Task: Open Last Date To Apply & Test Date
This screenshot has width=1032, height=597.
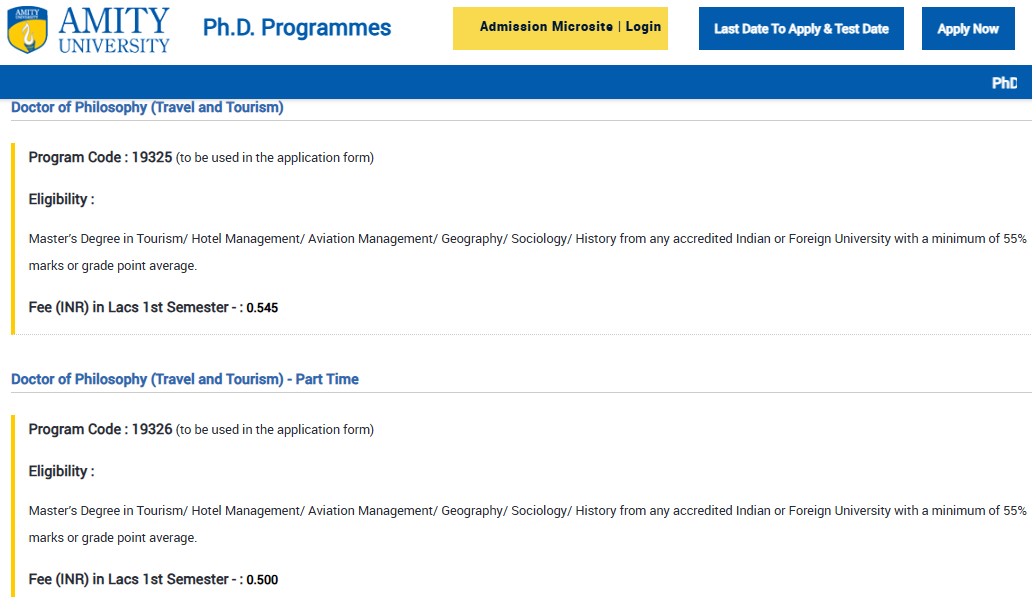Action: [x=801, y=29]
